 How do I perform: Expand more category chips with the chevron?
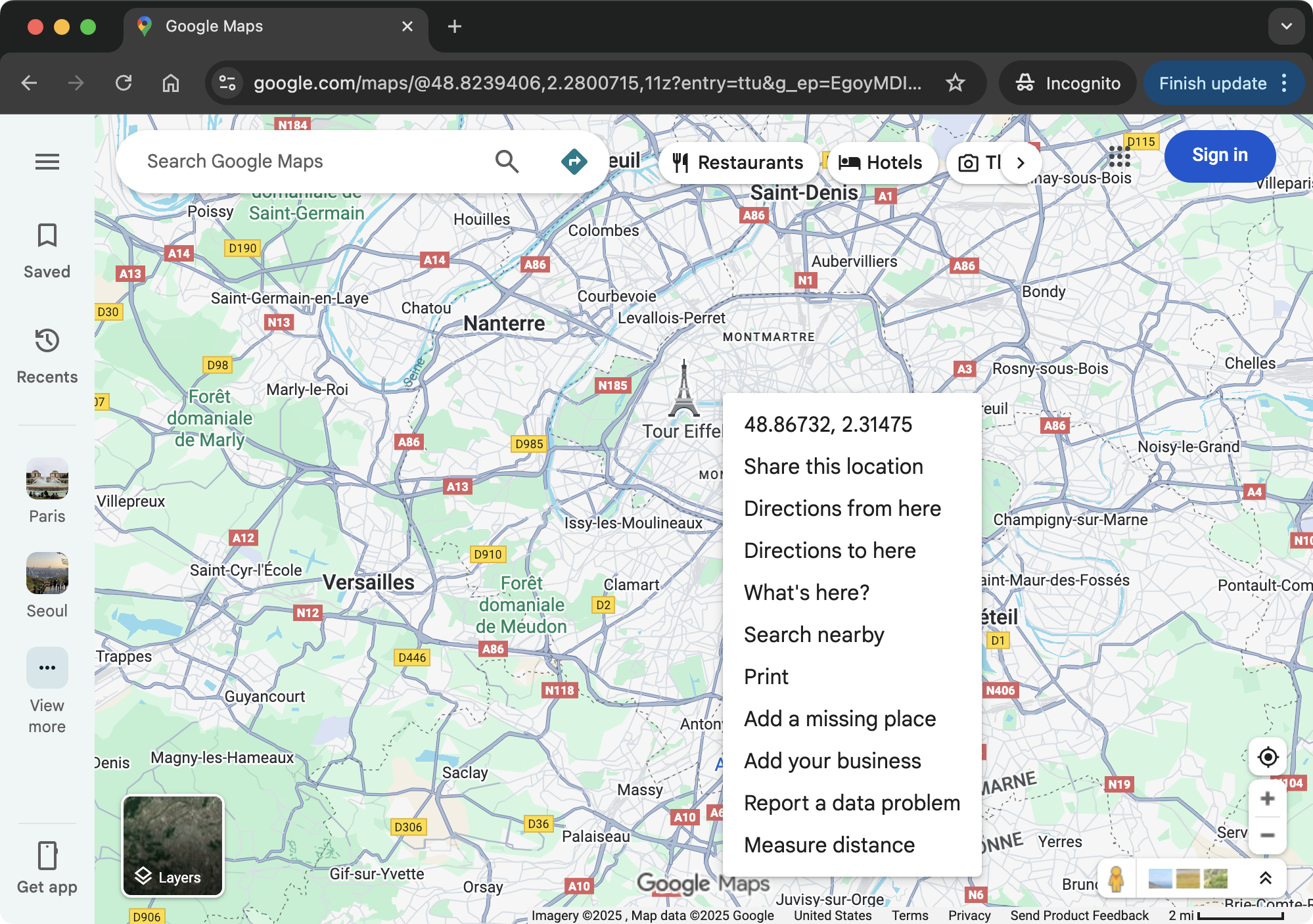(1021, 162)
